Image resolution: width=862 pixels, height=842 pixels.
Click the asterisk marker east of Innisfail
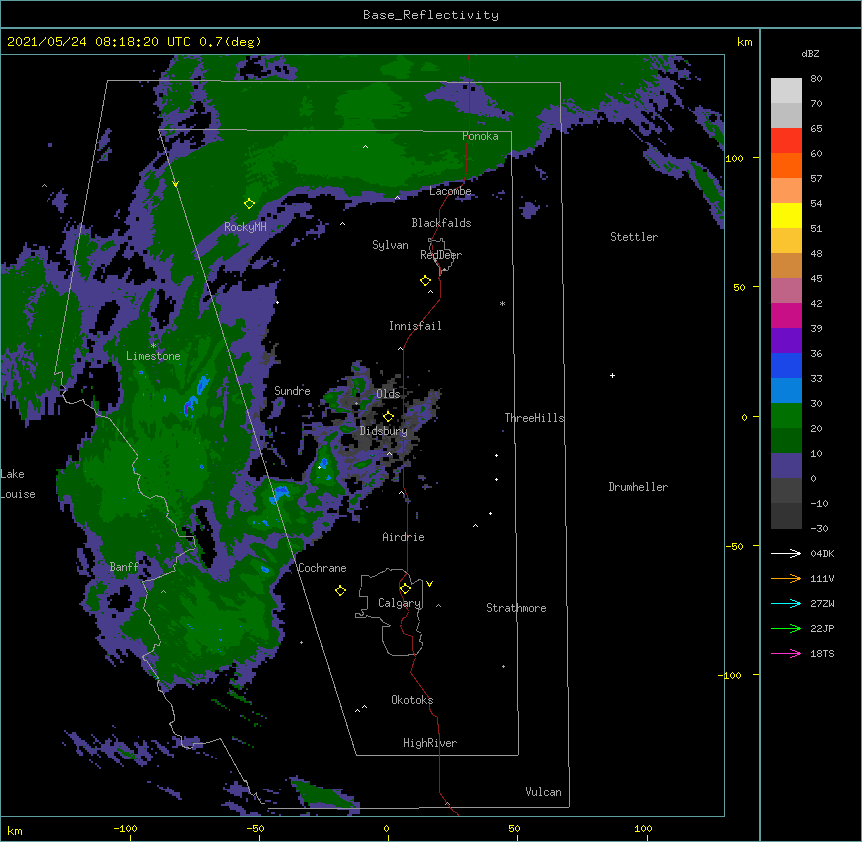[x=502, y=303]
